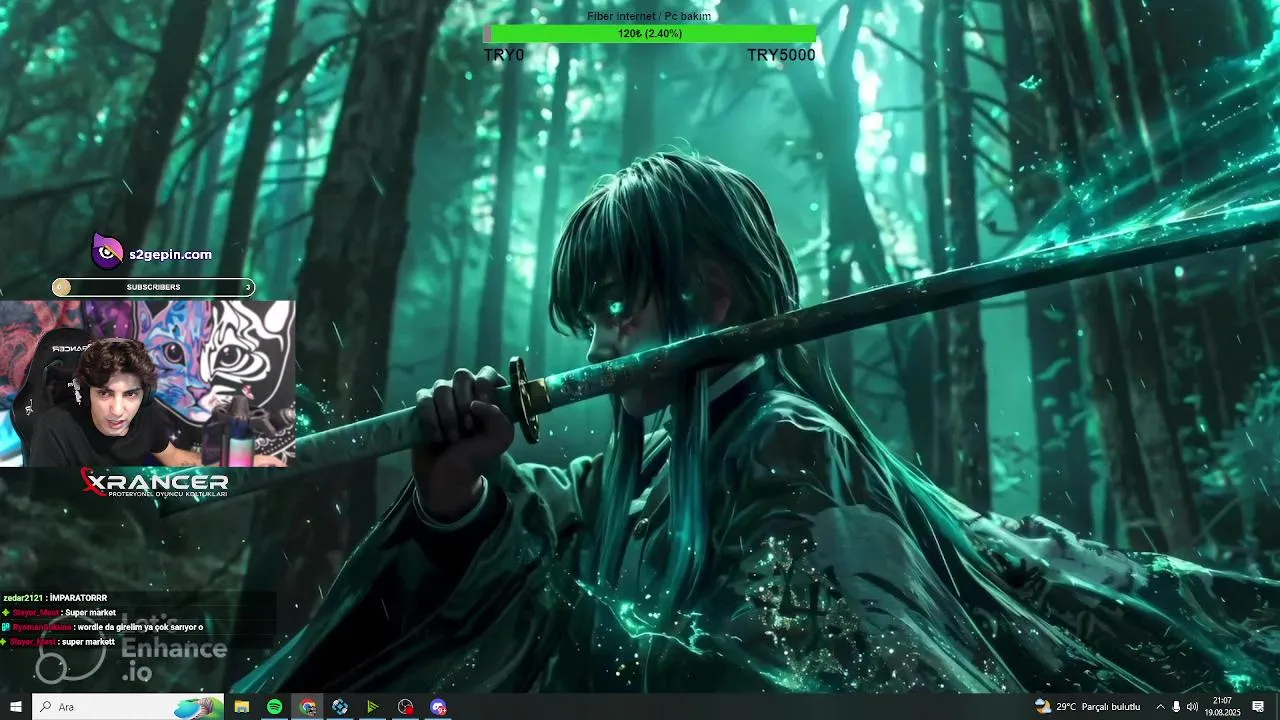Click the microphone icon in system tray

tap(1176, 707)
